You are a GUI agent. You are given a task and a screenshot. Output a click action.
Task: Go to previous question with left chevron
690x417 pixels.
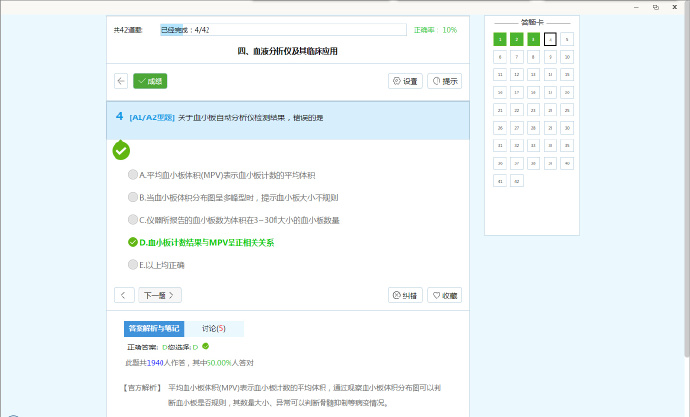[124, 295]
